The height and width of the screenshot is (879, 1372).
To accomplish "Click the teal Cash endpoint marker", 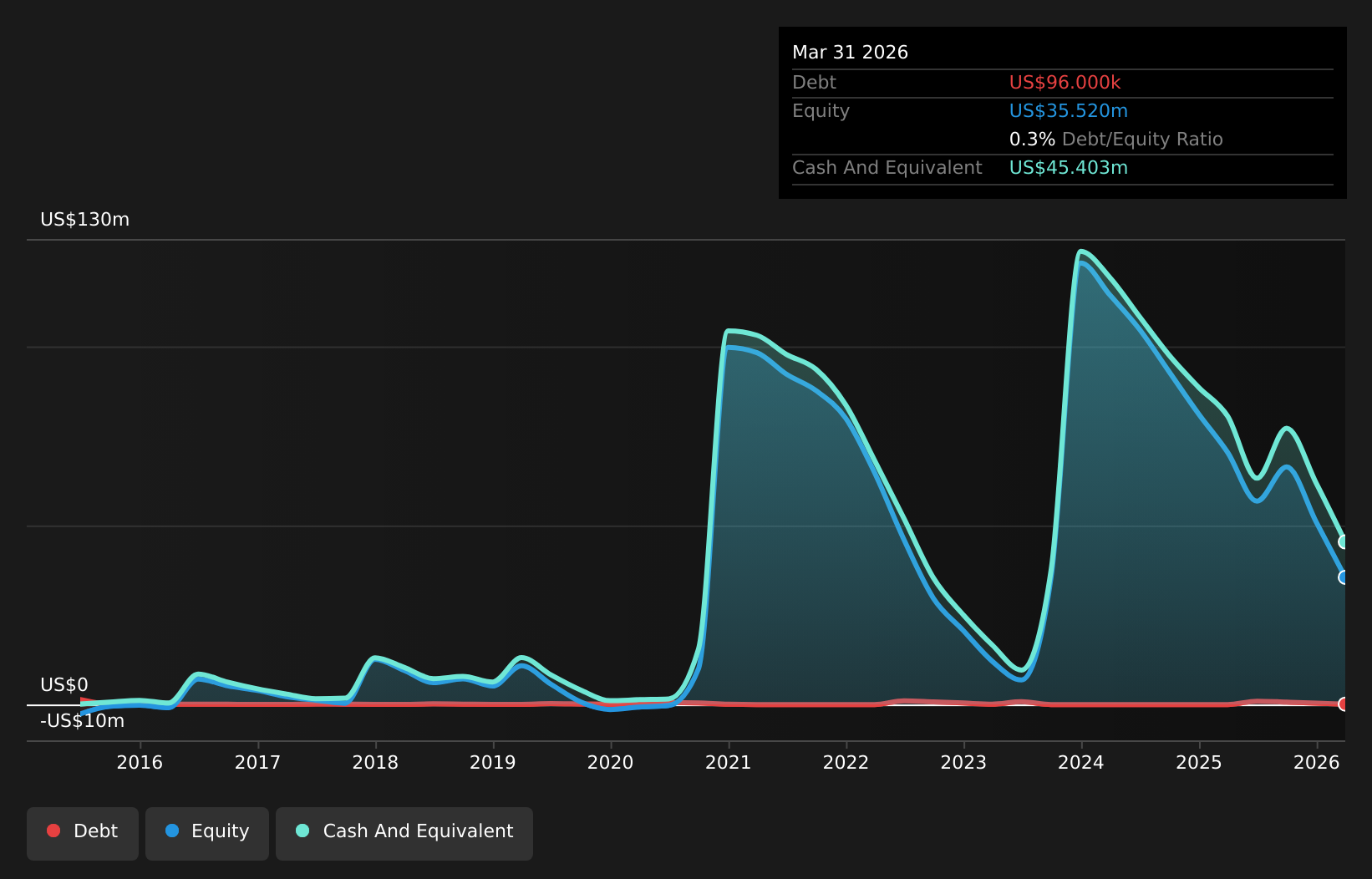I will [x=1344, y=541].
